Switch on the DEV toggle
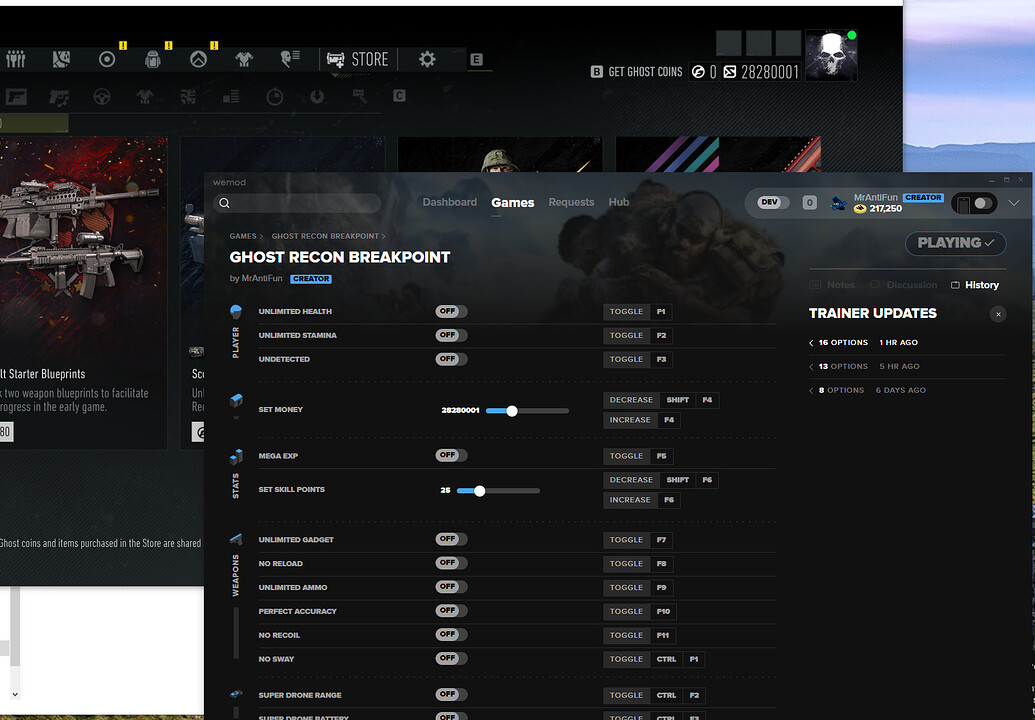The width and height of the screenshot is (1035, 720). pos(770,202)
